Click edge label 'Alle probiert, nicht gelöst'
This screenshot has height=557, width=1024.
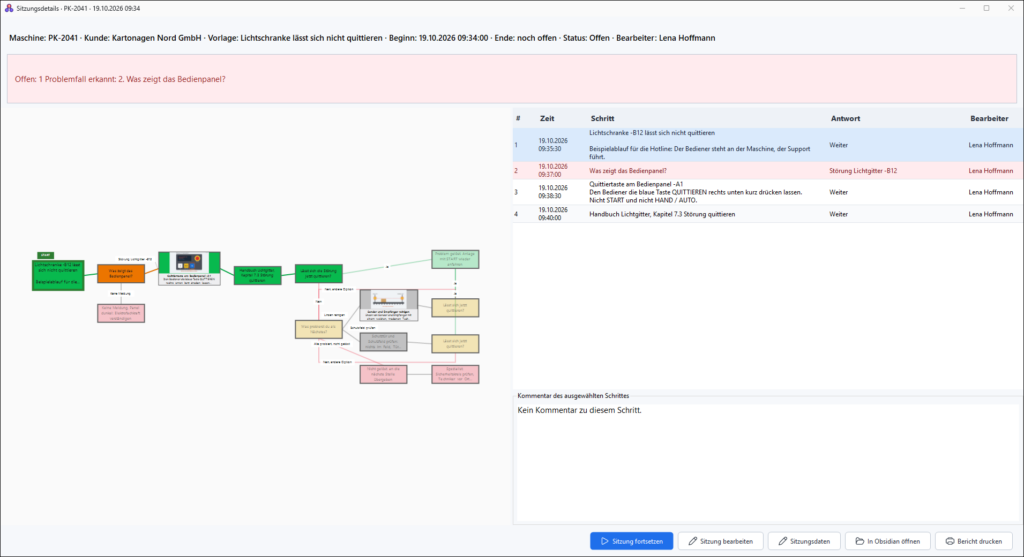pos(332,343)
